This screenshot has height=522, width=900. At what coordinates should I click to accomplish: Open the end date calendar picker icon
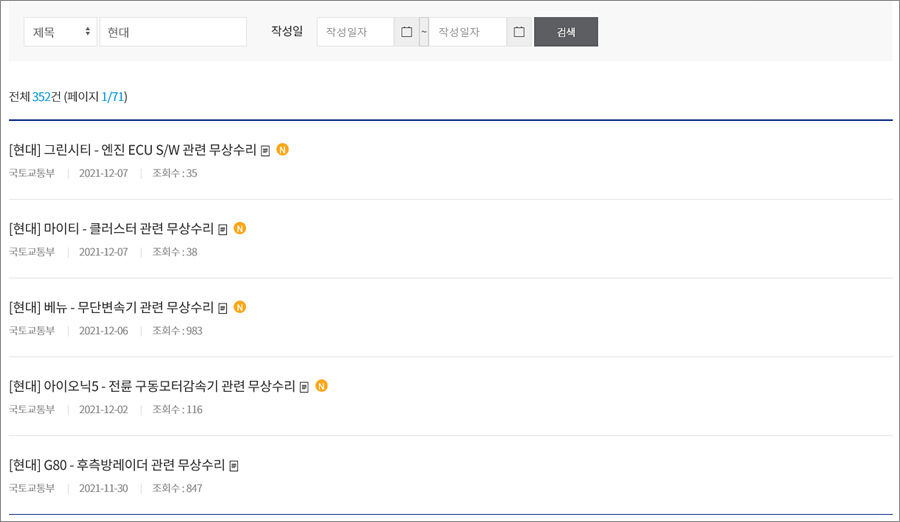pyautogui.click(x=519, y=32)
